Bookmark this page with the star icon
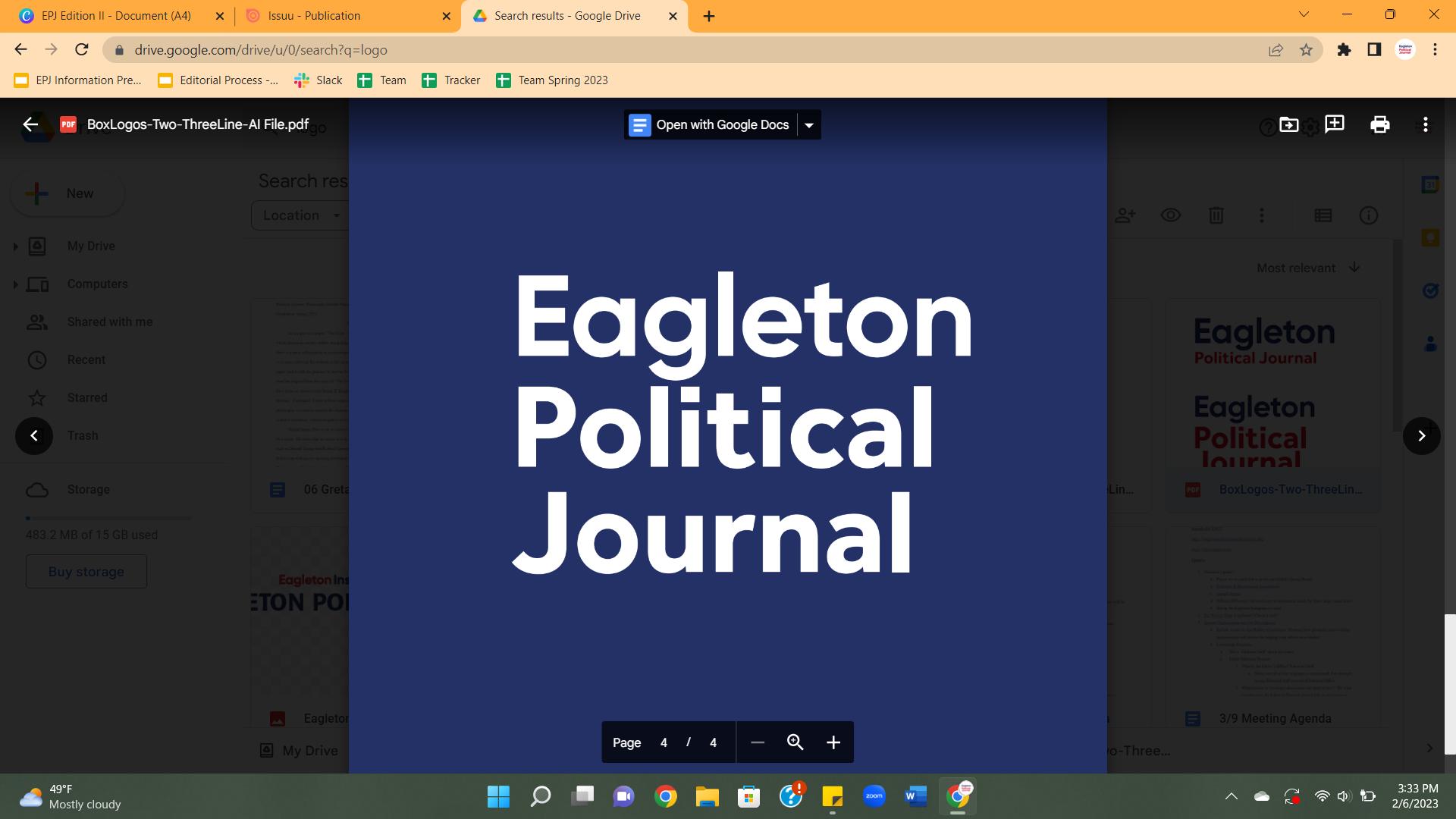 click(x=1306, y=50)
